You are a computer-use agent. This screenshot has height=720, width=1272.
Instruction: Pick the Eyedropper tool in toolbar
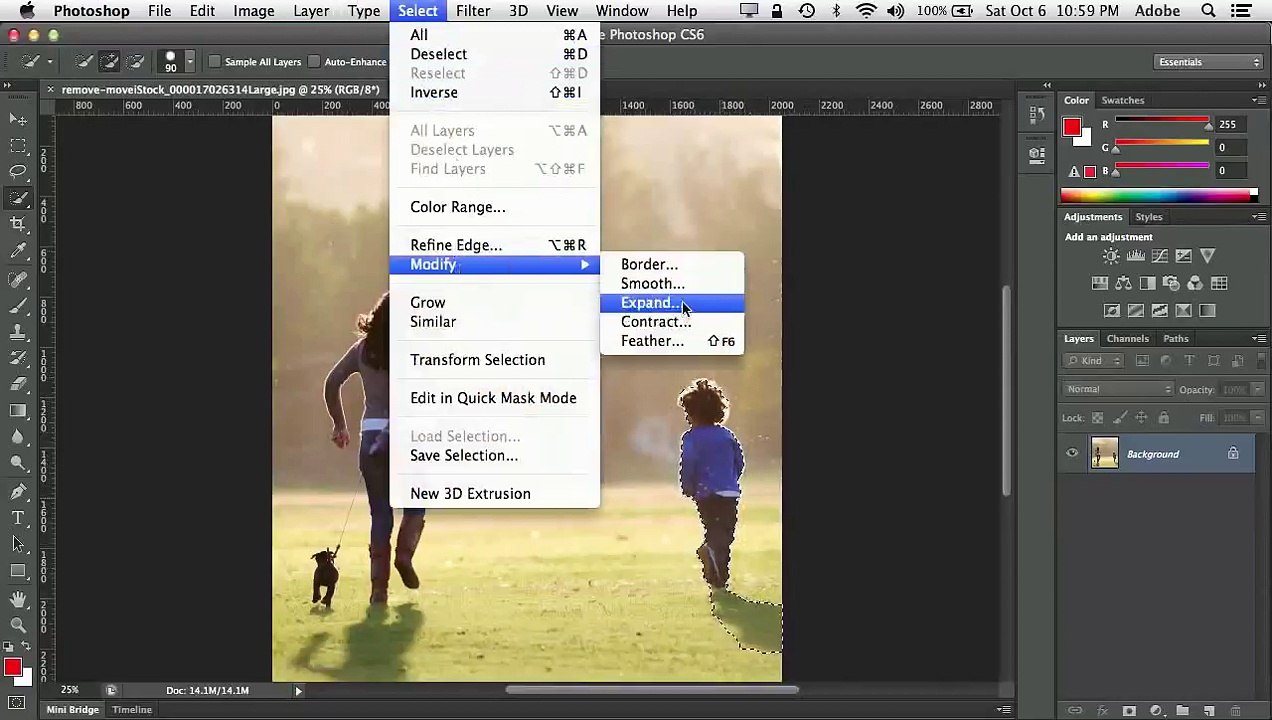tap(18, 252)
